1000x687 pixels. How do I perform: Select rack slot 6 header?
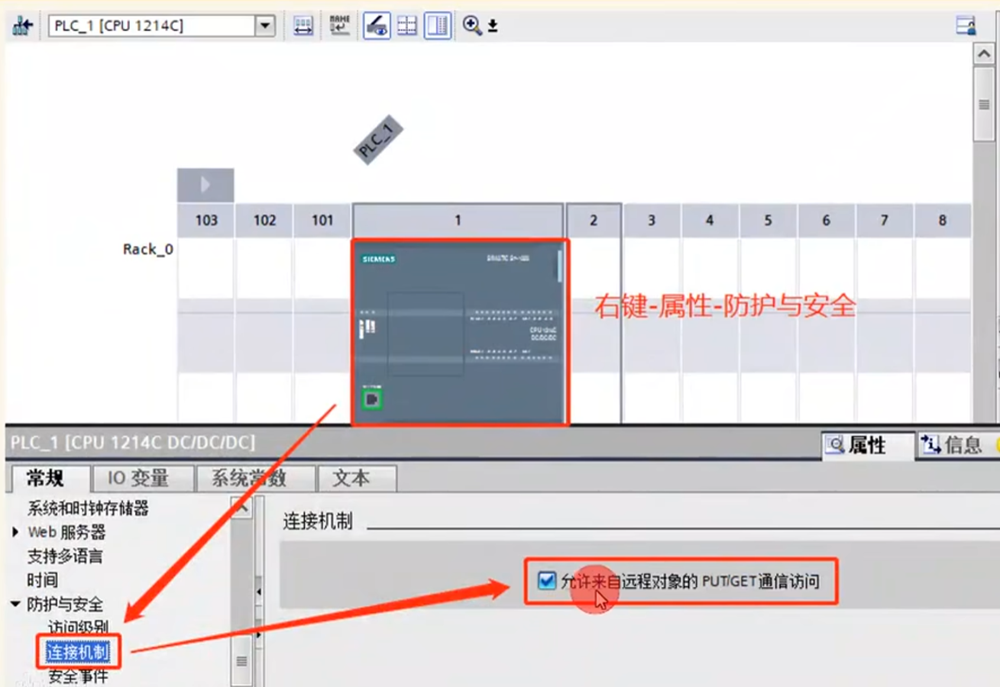click(x=826, y=220)
